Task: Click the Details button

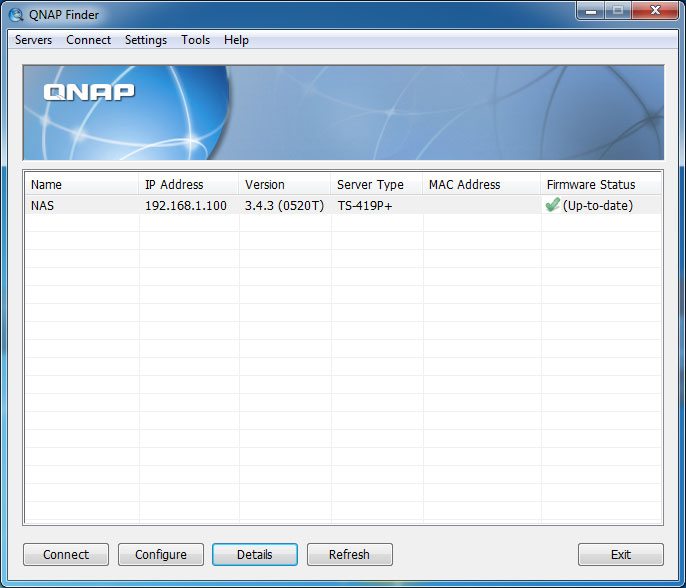Action: coord(255,554)
